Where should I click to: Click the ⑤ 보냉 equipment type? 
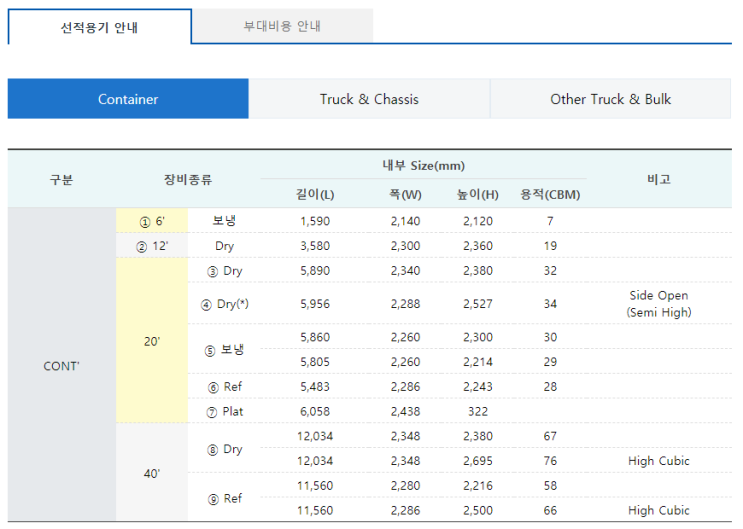(x=225, y=350)
